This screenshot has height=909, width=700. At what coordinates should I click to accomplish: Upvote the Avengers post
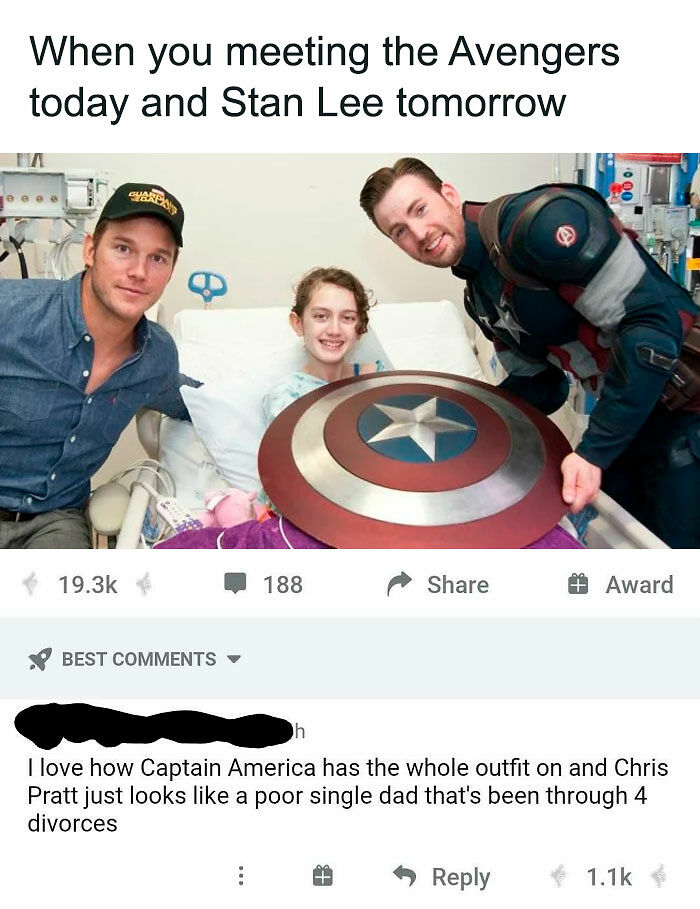pyautogui.click(x=30, y=584)
